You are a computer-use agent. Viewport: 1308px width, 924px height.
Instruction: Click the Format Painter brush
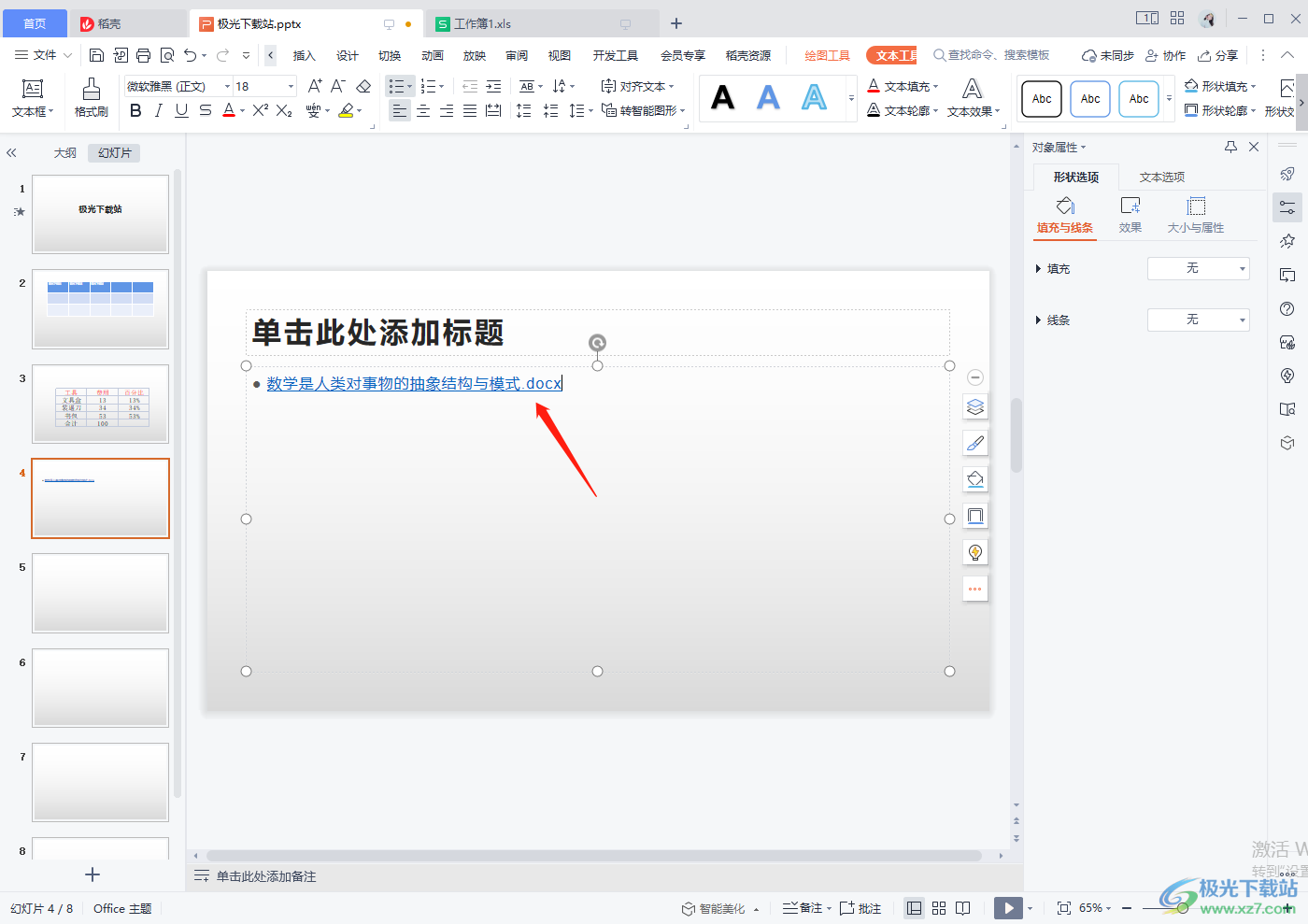pyautogui.click(x=92, y=97)
